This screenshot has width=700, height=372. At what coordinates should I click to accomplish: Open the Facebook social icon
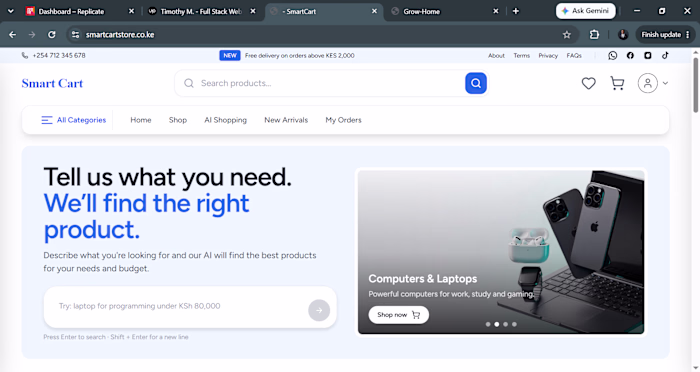click(x=630, y=55)
